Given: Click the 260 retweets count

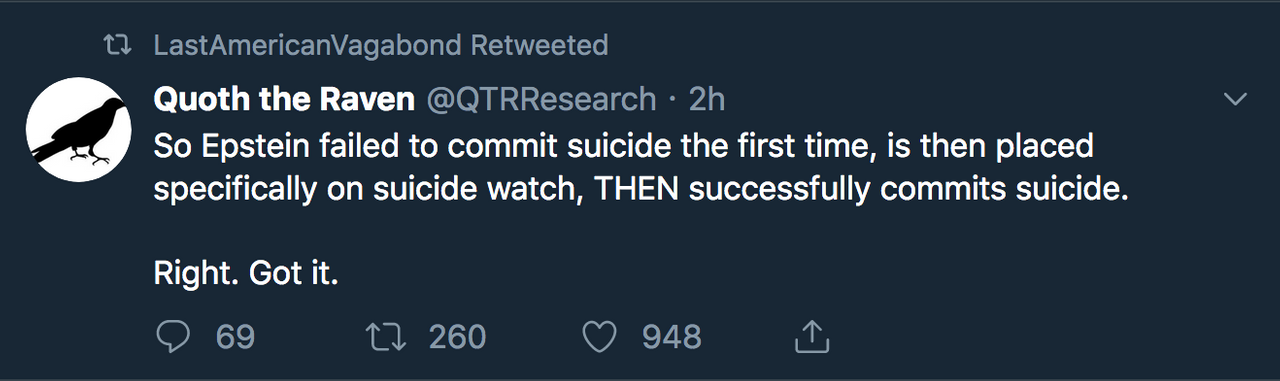Looking at the screenshot, I should (x=457, y=337).
